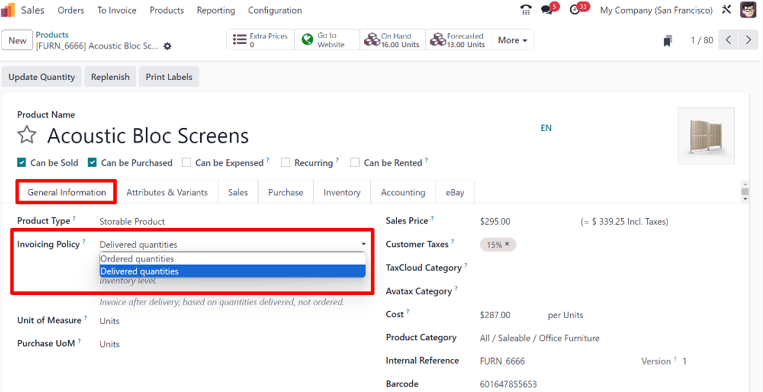Image resolution: width=763 pixels, height=392 pixels.
Task: Select Delivered quantities option in list
Action: [x=232, y=271]
